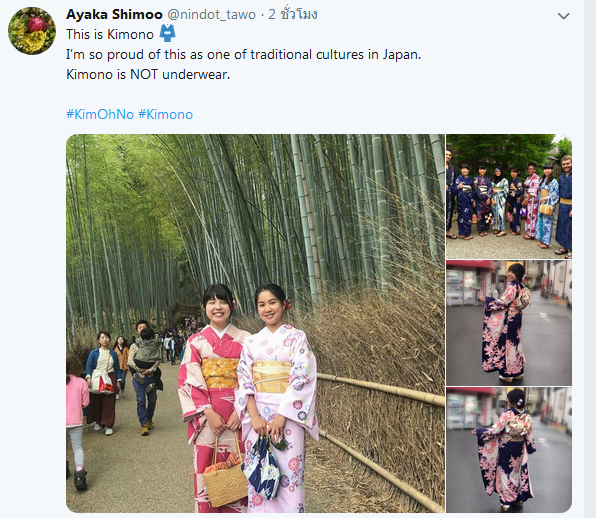Open the group yukata photo thumbnail
Screen dimensions: 596x518
[509, 196]
